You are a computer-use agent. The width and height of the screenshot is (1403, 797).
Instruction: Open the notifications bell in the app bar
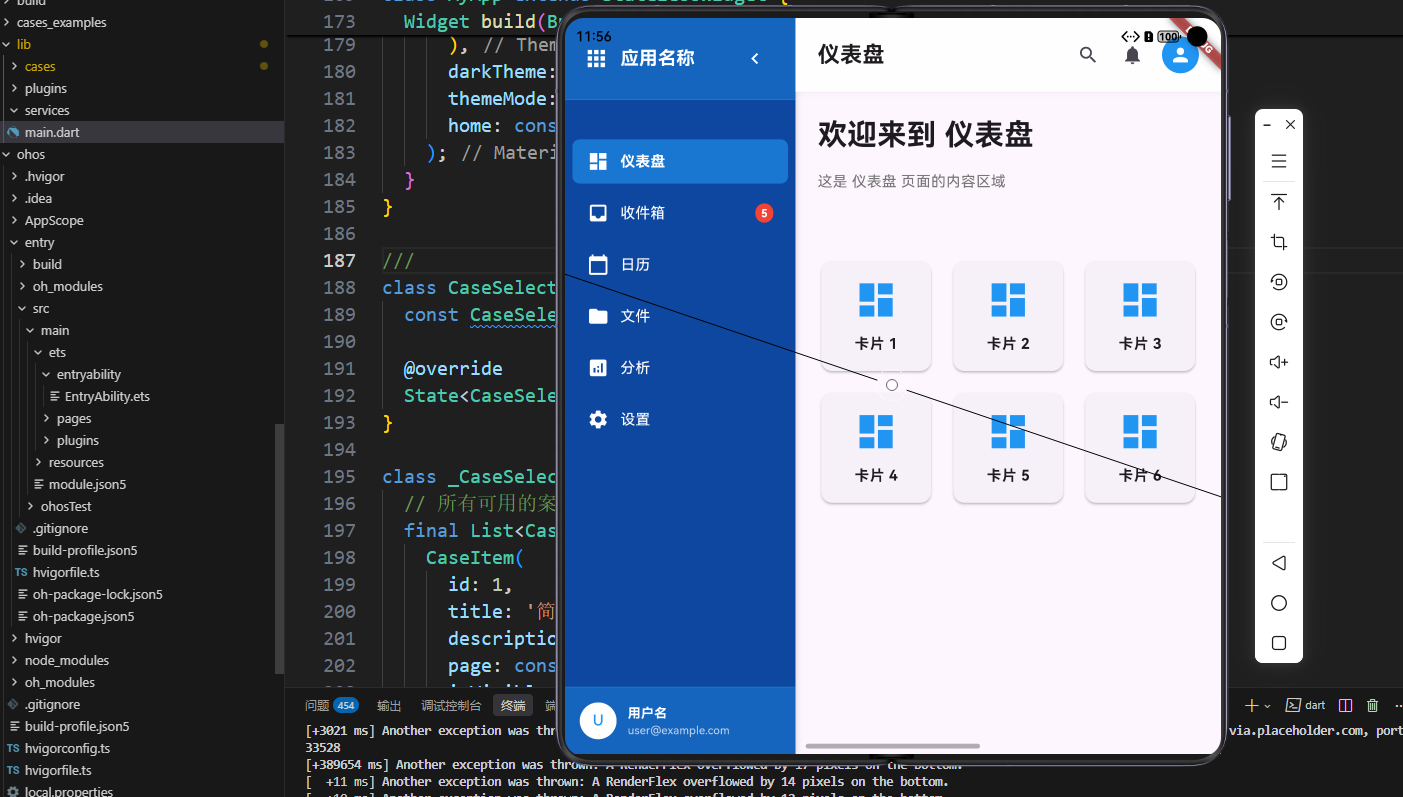[1132, 56]
